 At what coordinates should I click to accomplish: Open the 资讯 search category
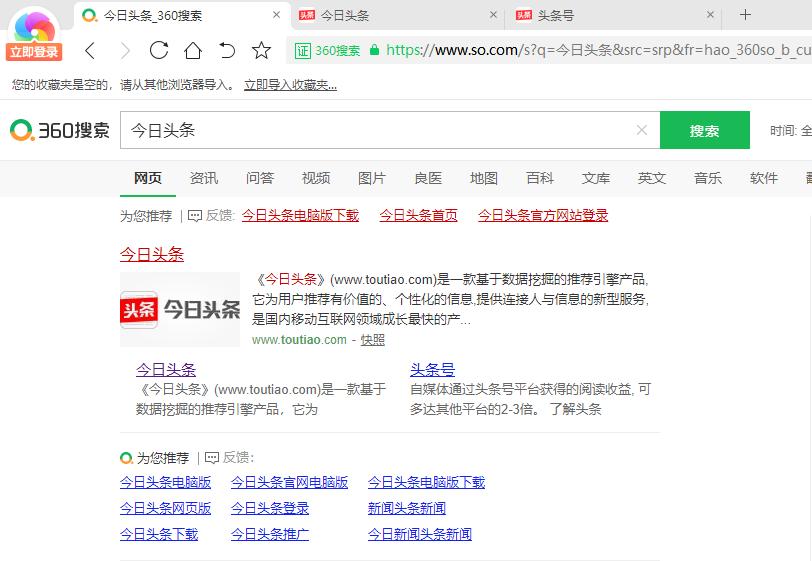click(x=204, y=178)
